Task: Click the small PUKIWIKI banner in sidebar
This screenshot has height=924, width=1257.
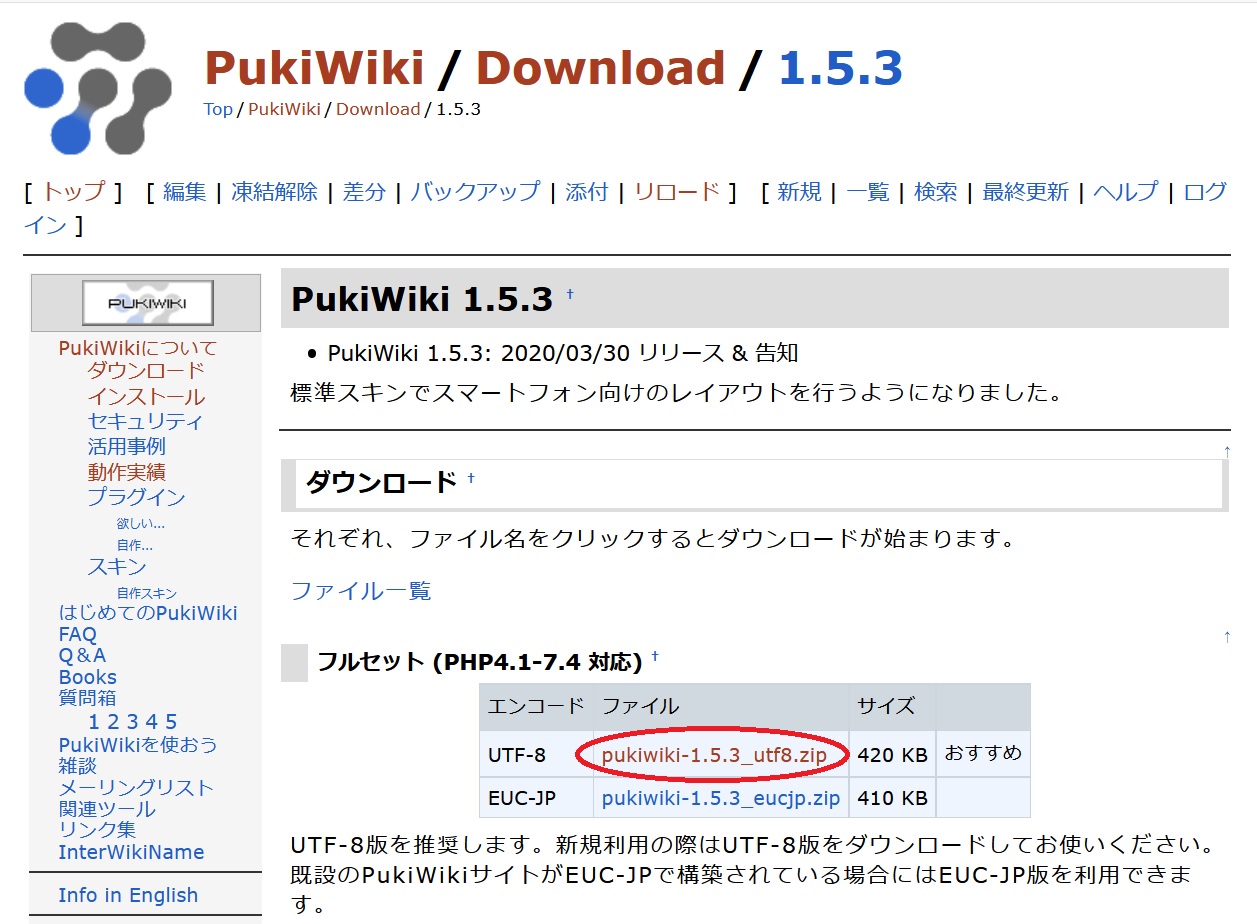Action: (147, 303)
